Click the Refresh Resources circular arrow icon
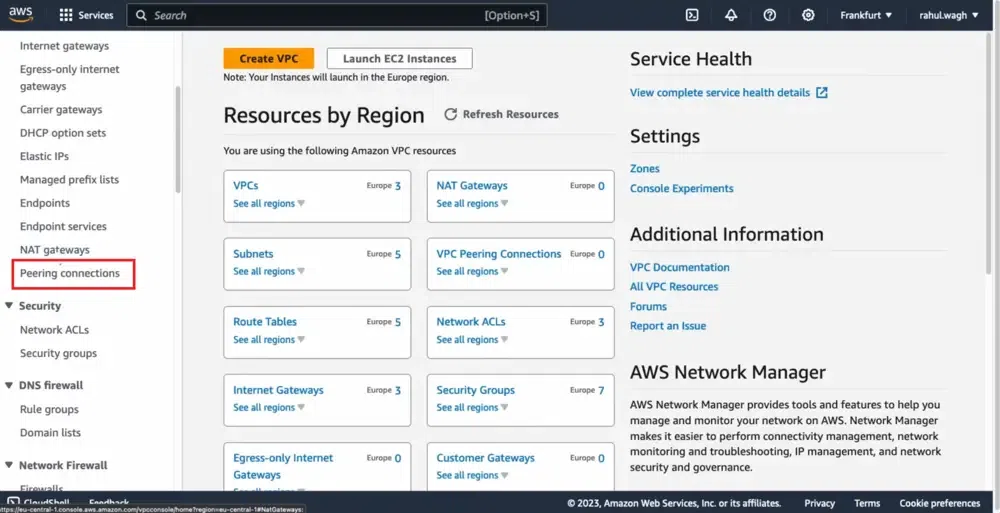Viewport: 1000px width, 513px height. (451, 114)
